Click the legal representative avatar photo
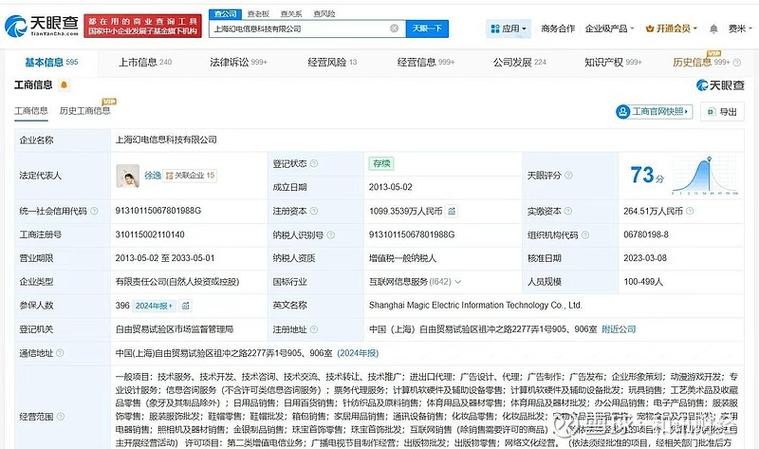Image resolution: width=759 pixels, height=449 pixels. tap(128, 176)
